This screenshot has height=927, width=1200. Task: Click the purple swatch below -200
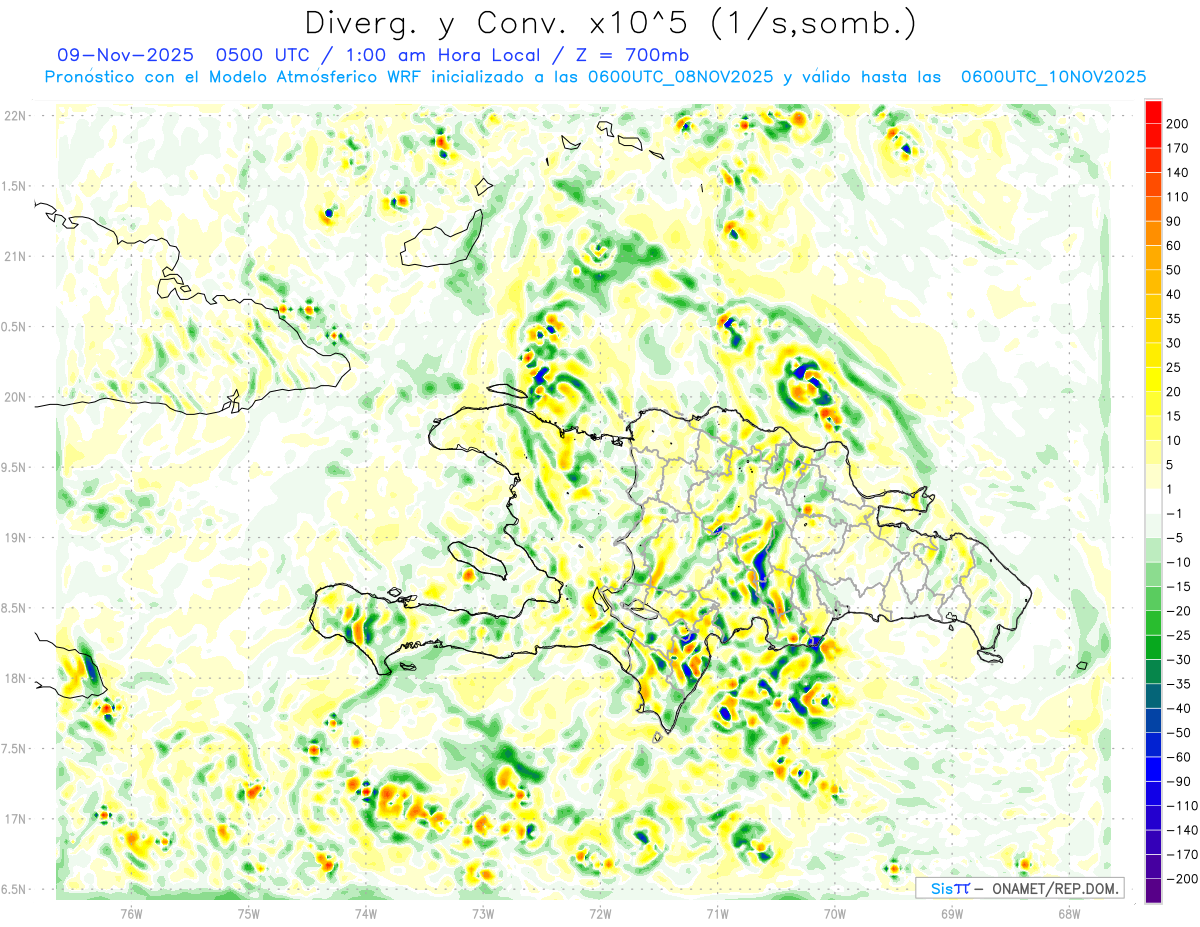coord(1153,891)
